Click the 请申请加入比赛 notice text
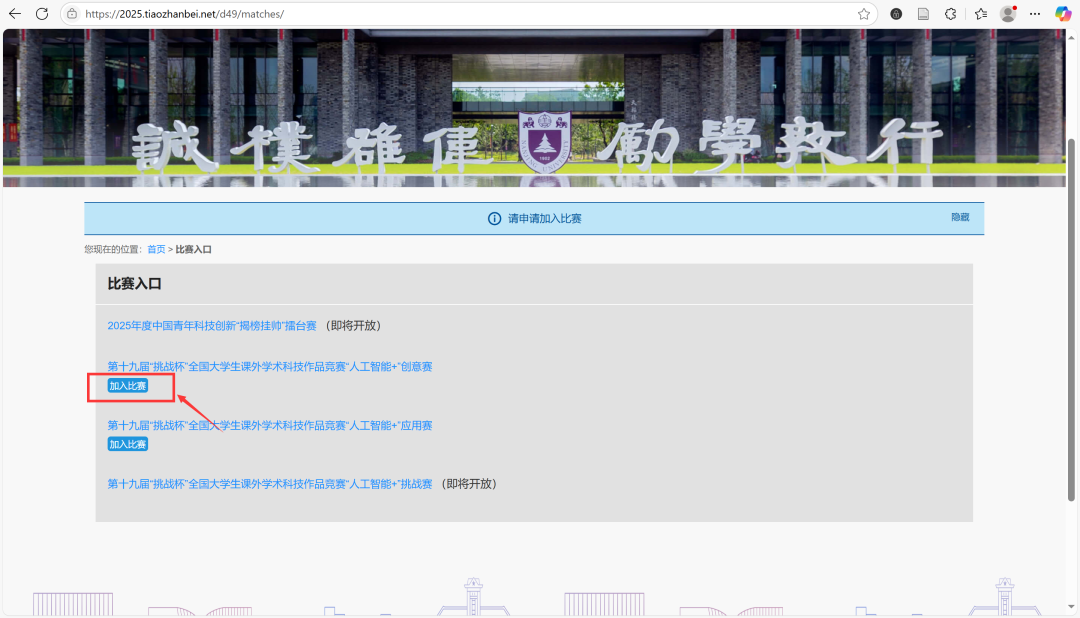 [x=545, y=218]
